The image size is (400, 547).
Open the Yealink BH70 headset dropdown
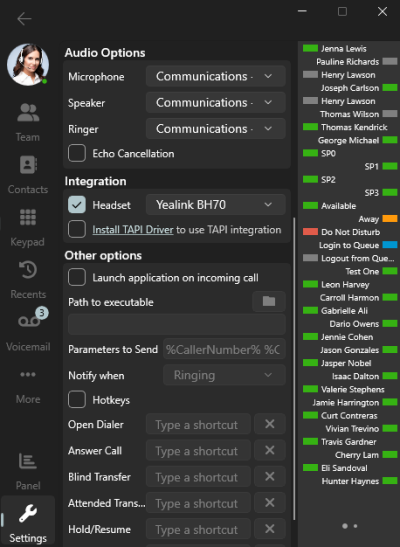[x=216, y=205]
